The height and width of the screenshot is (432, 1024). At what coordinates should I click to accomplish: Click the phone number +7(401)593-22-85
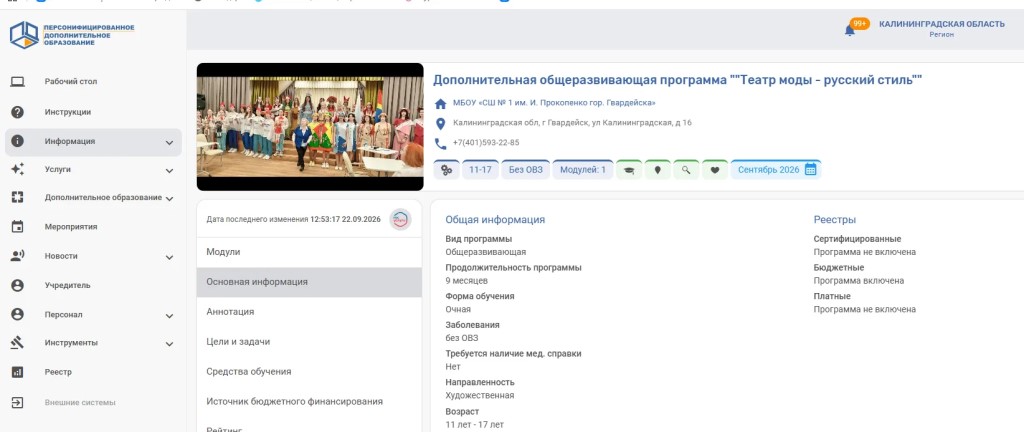(486, 143)
